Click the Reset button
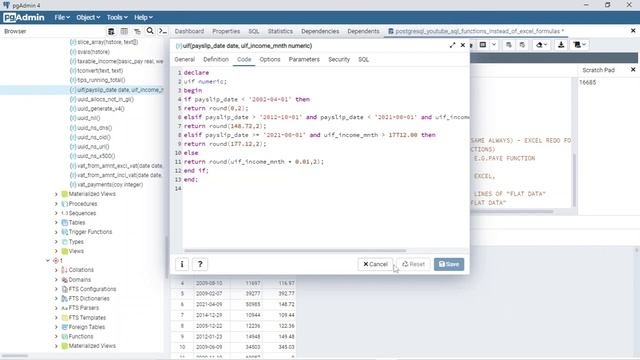 (413, 264)
